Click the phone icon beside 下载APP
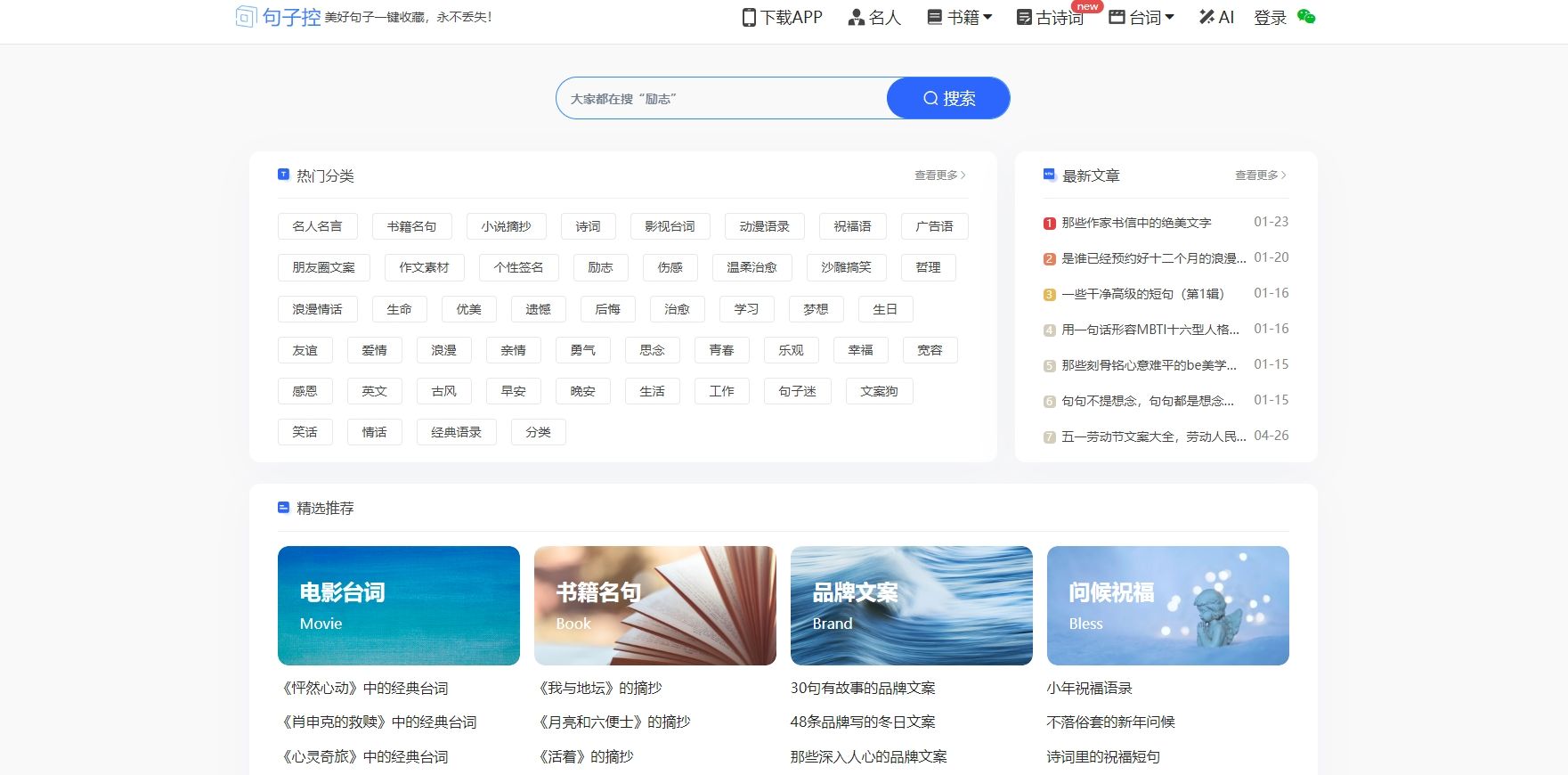 (x=749, y=17)
